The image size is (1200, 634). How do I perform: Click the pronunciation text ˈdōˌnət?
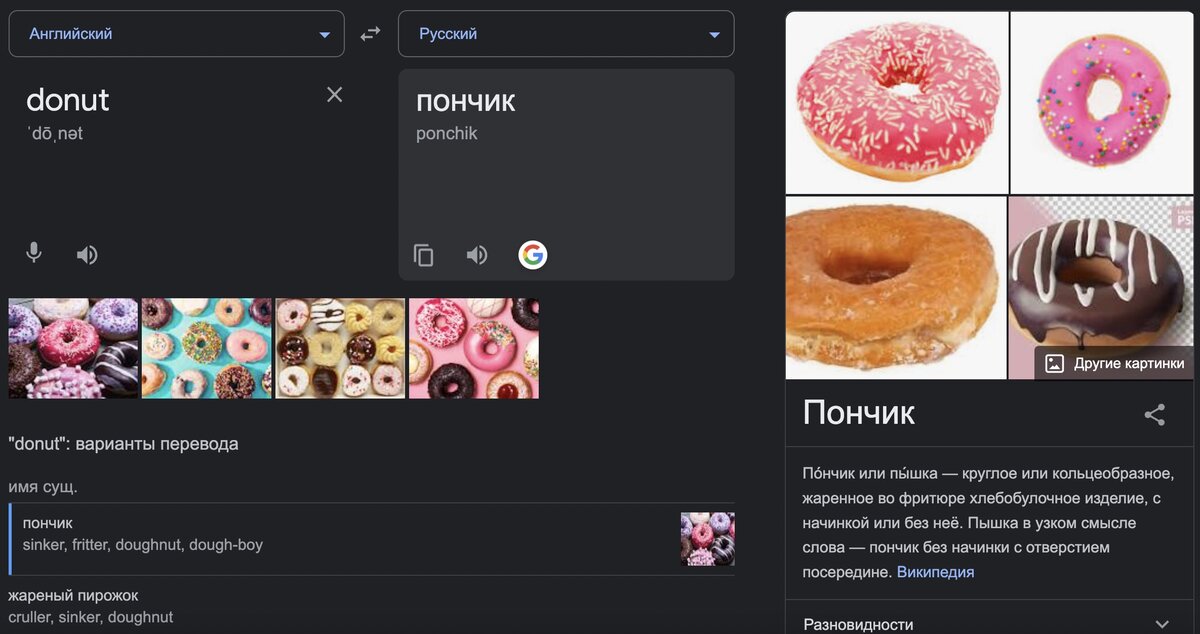[x=55, y=133]
